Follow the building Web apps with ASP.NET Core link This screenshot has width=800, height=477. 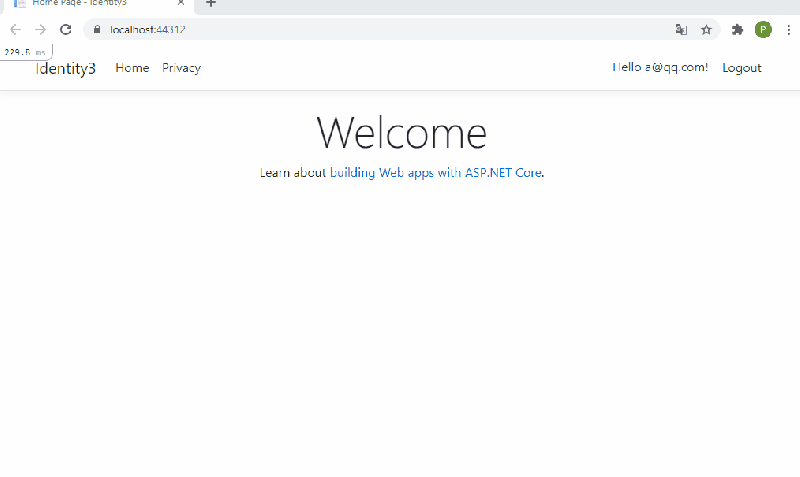point(436,173)
